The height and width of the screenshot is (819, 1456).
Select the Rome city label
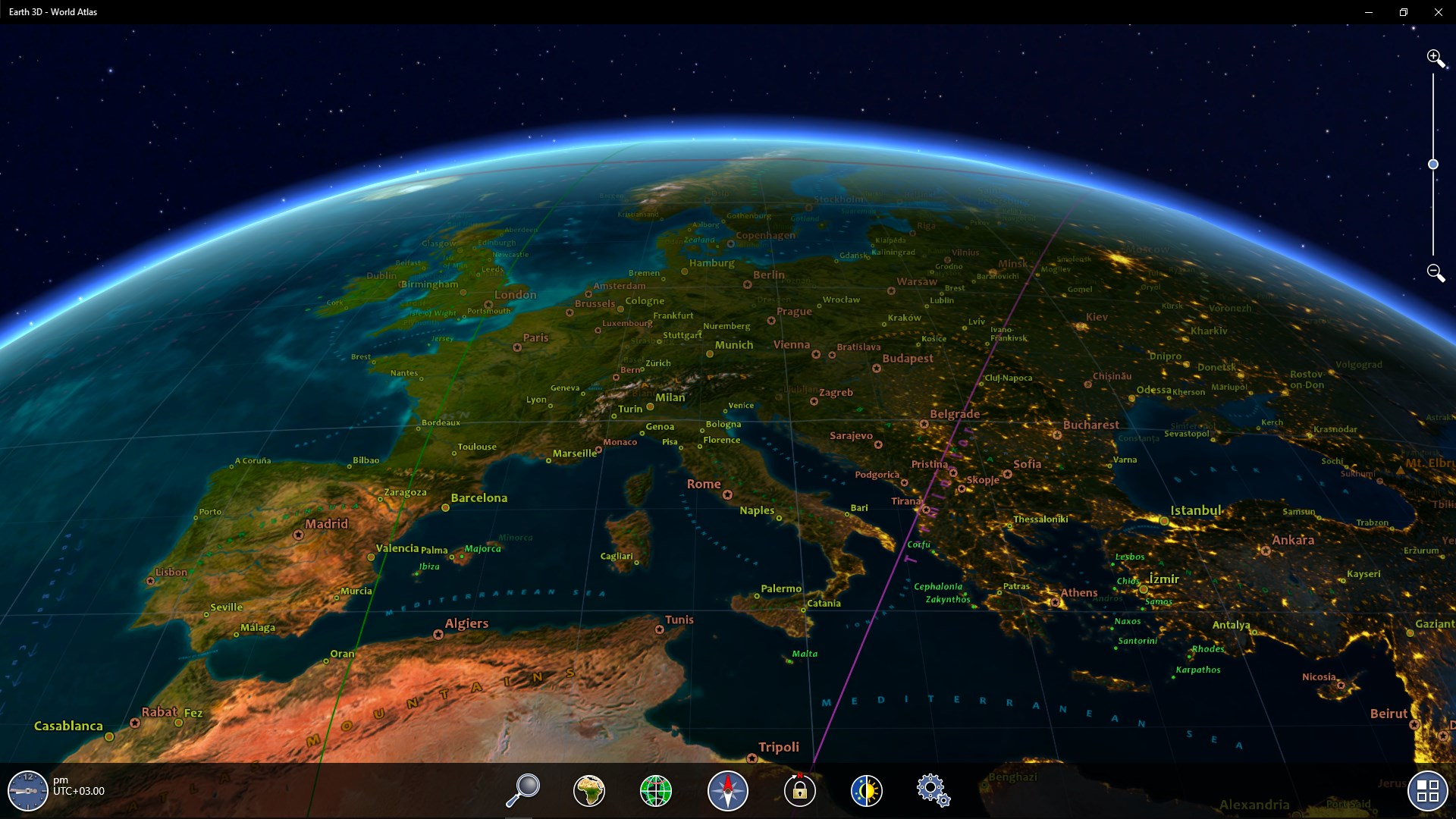[x=703, y=484]
